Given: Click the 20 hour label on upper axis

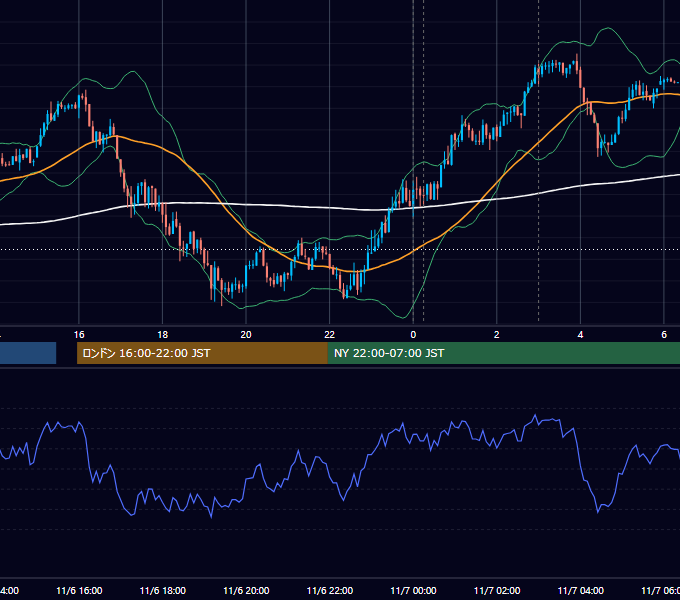Looking at the screenshot, I should pos(246,335).
